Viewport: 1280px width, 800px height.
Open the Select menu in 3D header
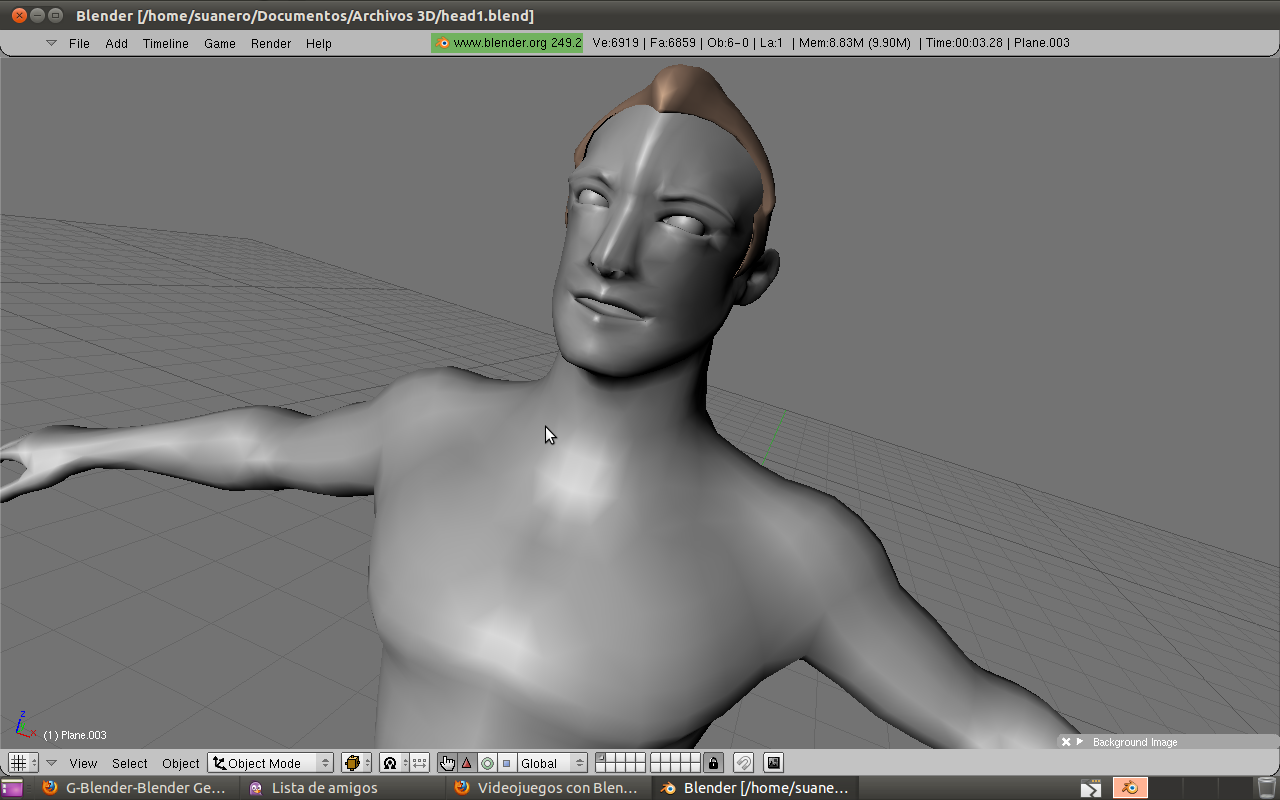point(129,763)
